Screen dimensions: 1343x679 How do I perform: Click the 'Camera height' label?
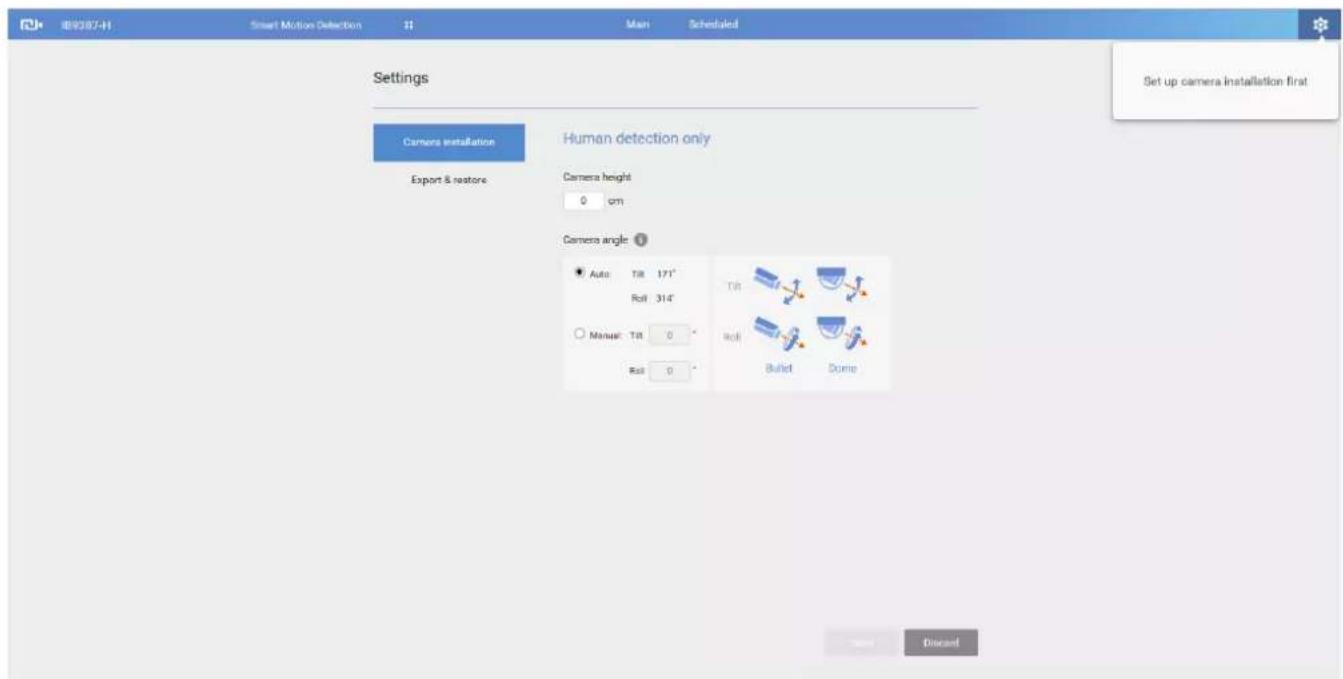(x=598, y=177)
